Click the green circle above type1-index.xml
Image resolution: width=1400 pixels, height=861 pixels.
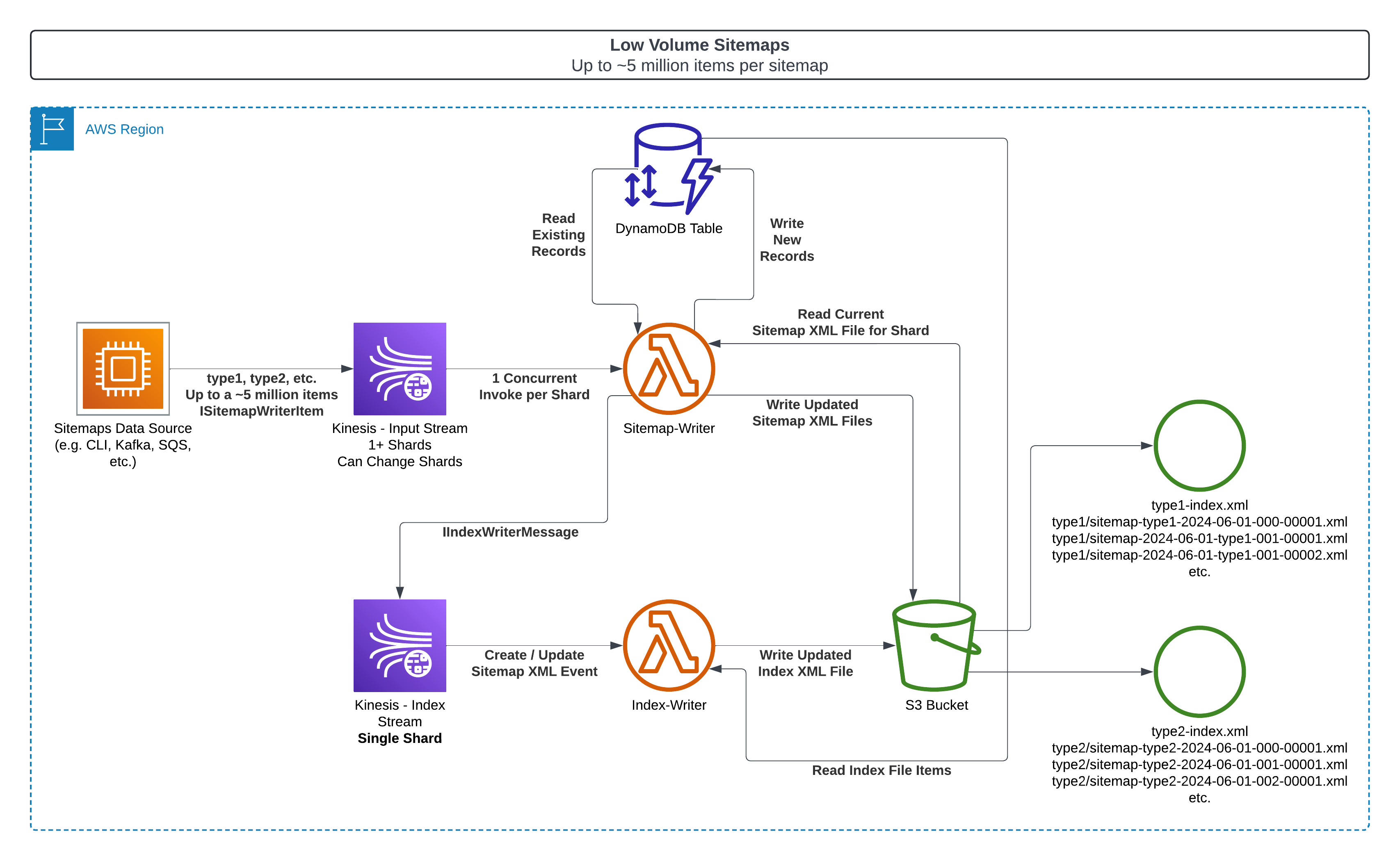tap(1199, 446)
